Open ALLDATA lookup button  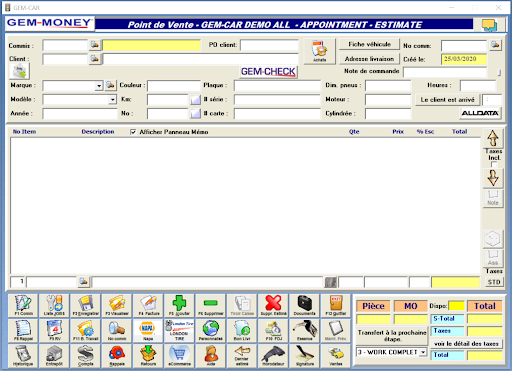pos(480,113)
